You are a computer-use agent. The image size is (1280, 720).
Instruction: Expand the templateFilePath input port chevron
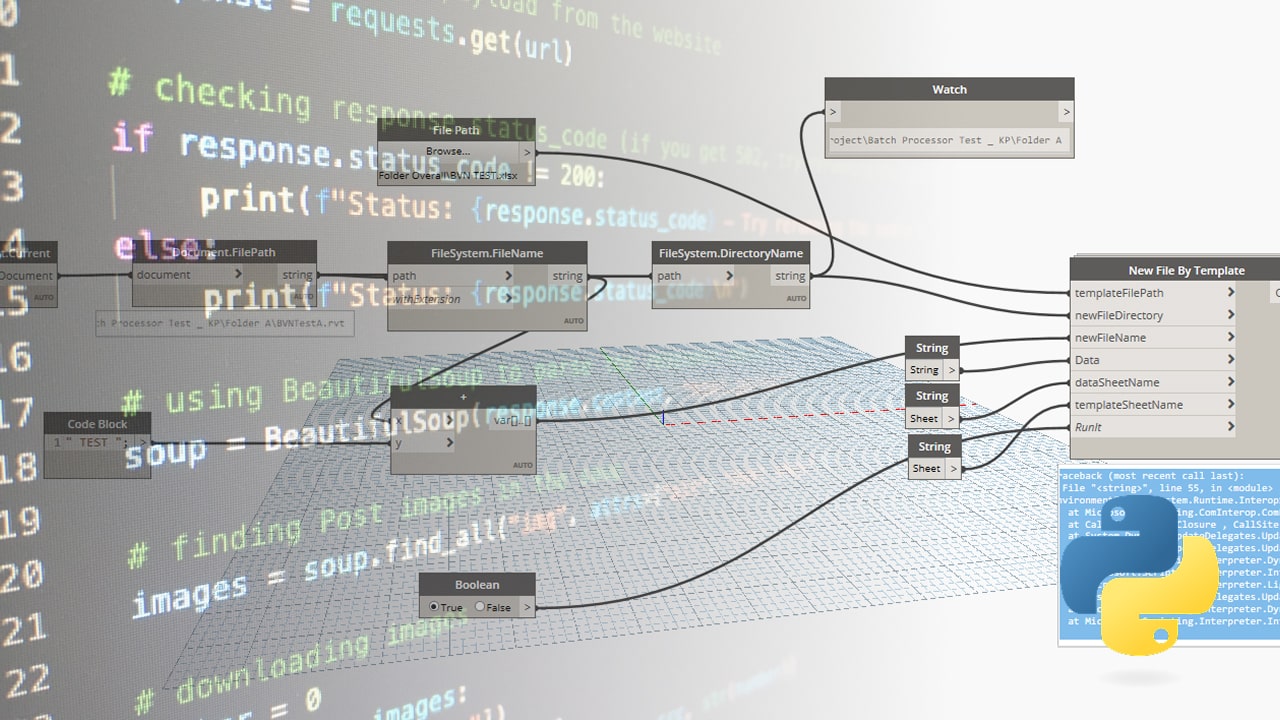[x=1230, y=293]
